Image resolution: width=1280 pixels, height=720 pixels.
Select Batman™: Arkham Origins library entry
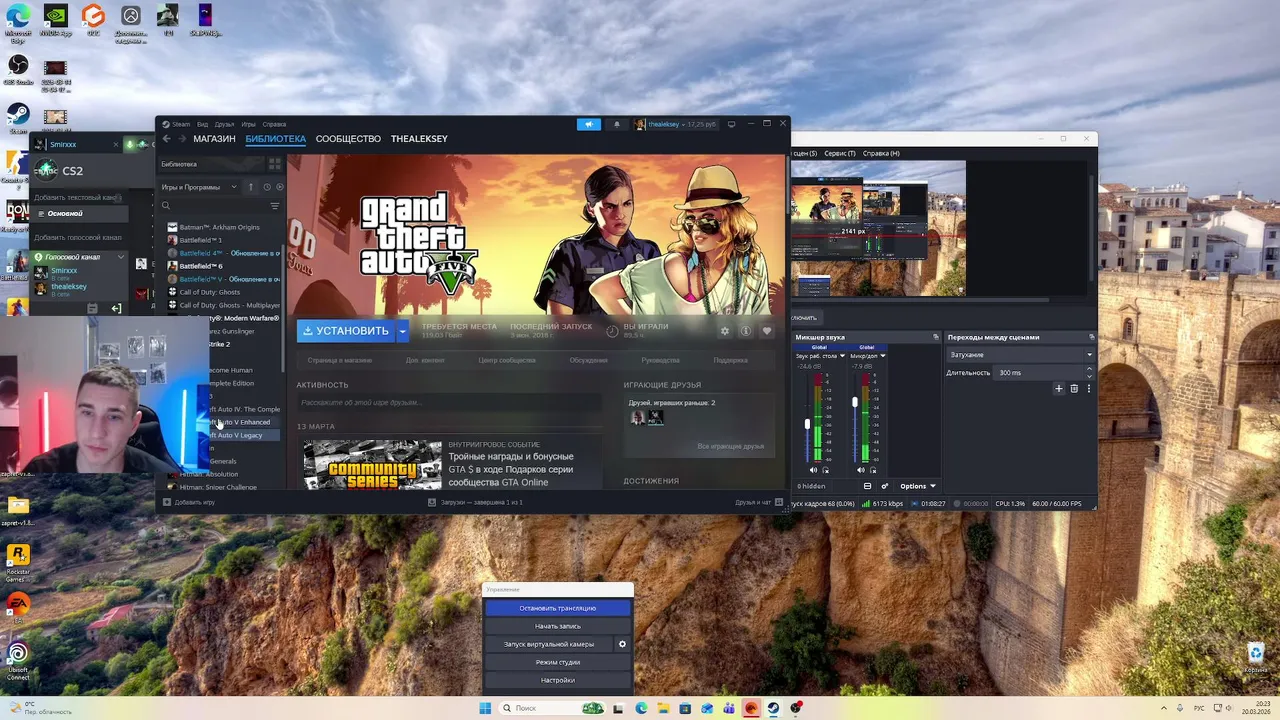click(x=219, y=227)
